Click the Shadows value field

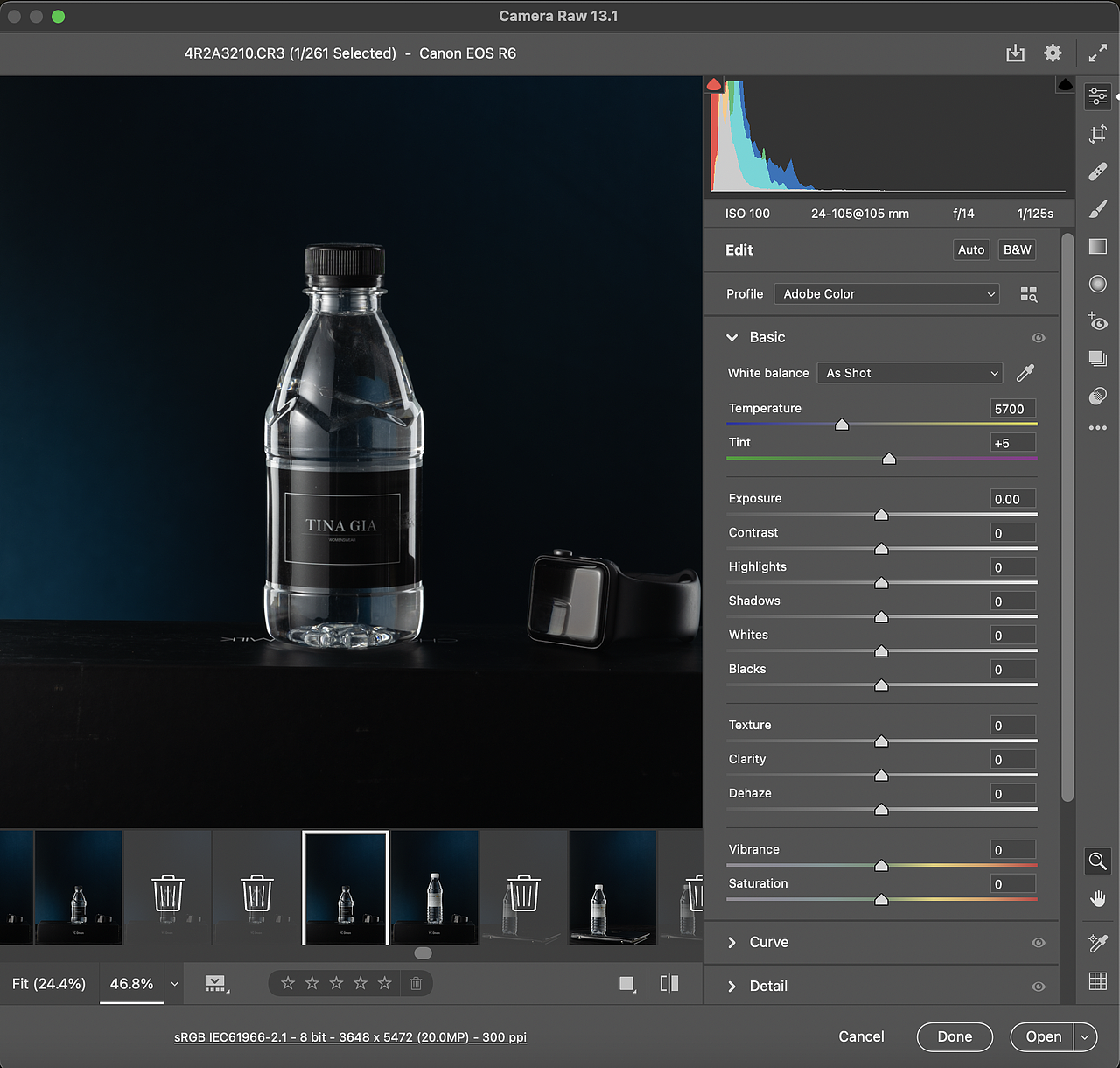(1013, 601)
